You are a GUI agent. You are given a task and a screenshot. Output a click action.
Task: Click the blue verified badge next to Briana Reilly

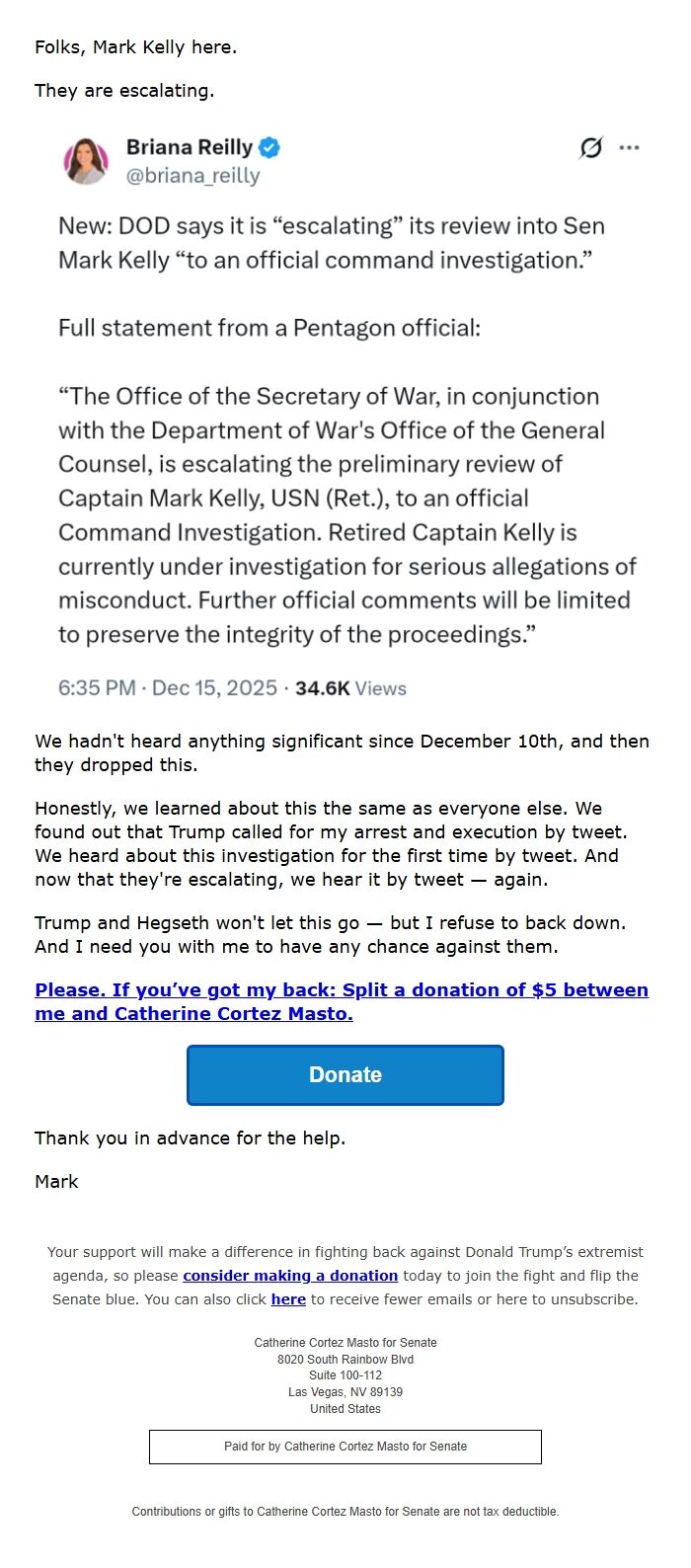point(267,146)
